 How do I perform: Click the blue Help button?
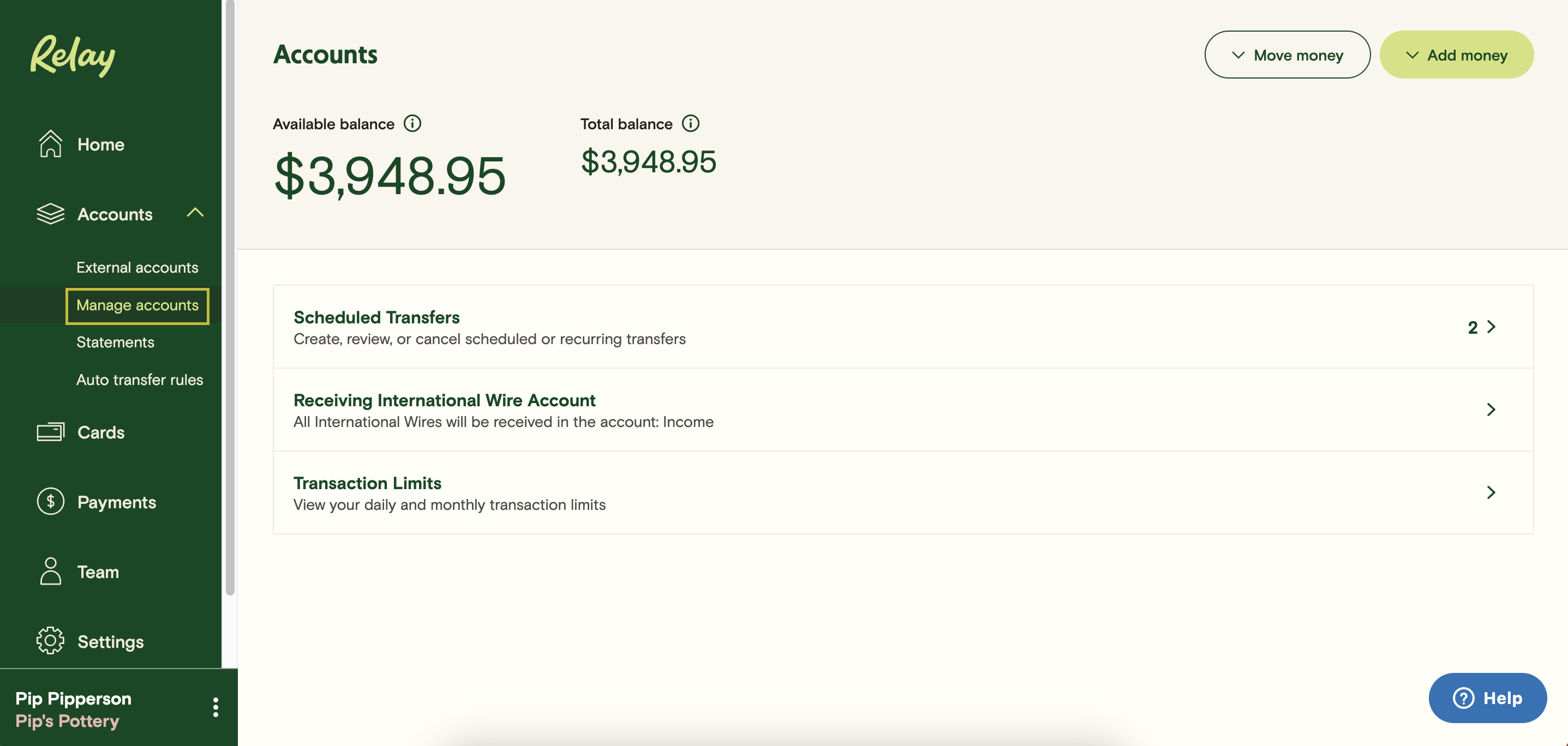click(1487, 698)
